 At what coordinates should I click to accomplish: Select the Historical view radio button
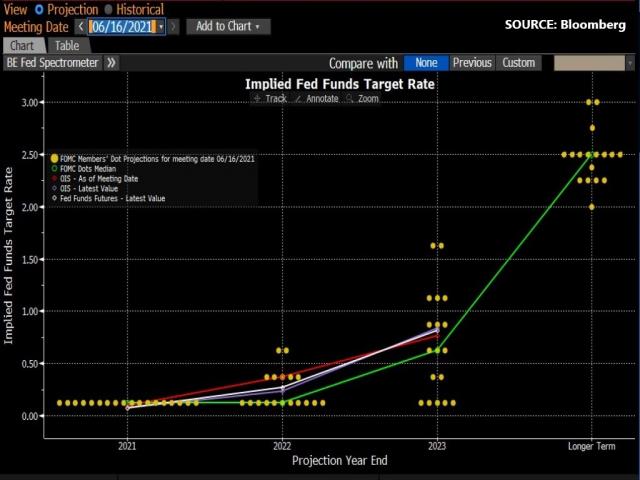click(109, 8)
